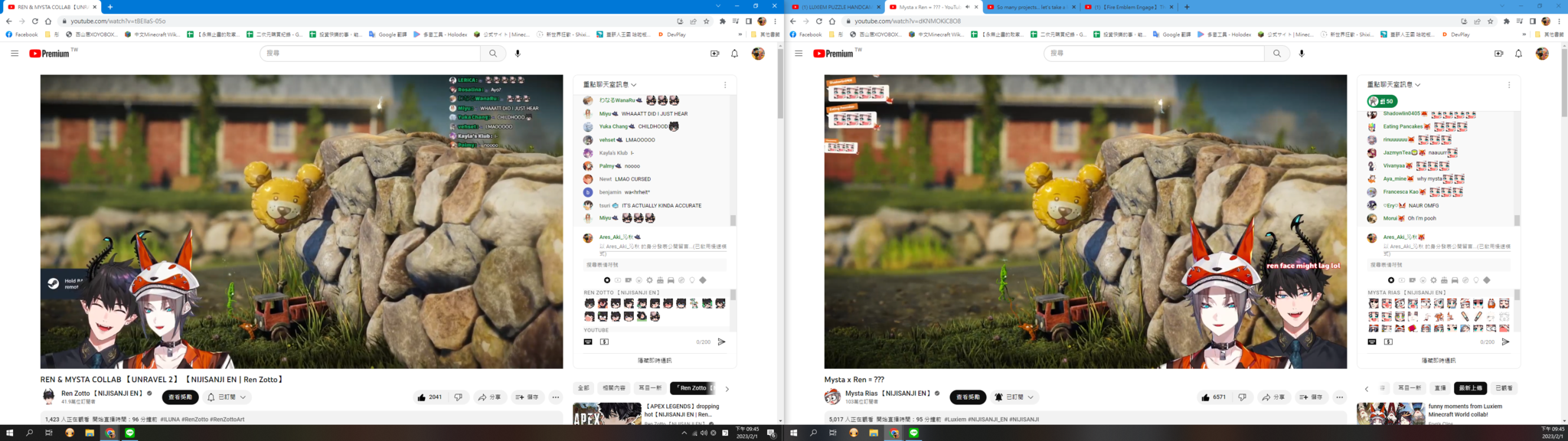Start voice search in the right YouTube window

1302,54
